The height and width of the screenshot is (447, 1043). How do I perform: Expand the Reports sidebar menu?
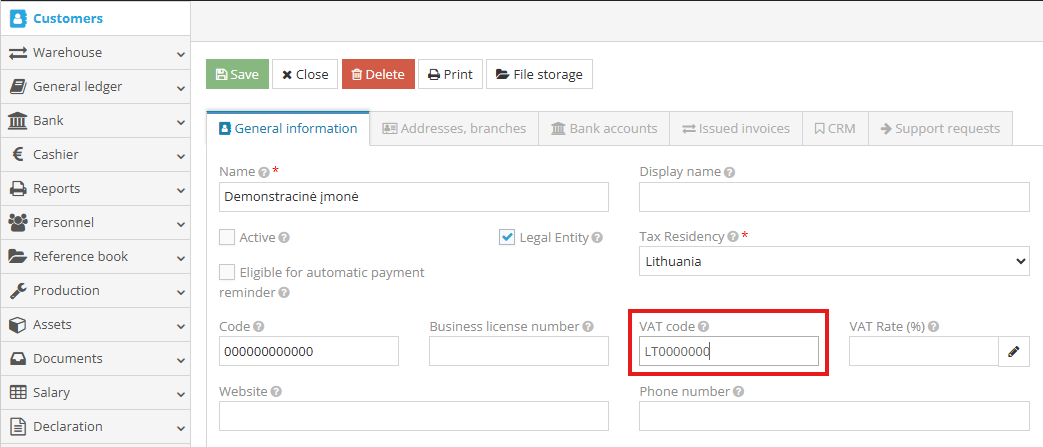(x=95, y=189)
